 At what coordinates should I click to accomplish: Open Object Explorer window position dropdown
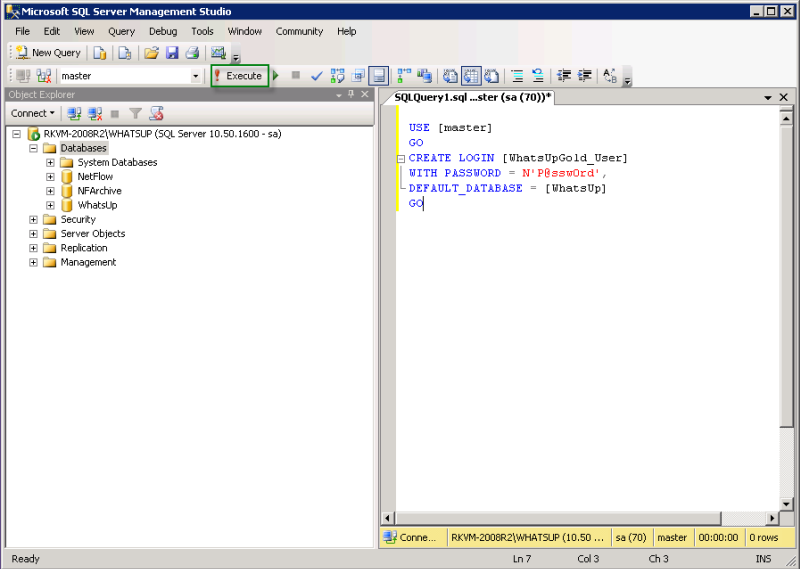(338, 95)
